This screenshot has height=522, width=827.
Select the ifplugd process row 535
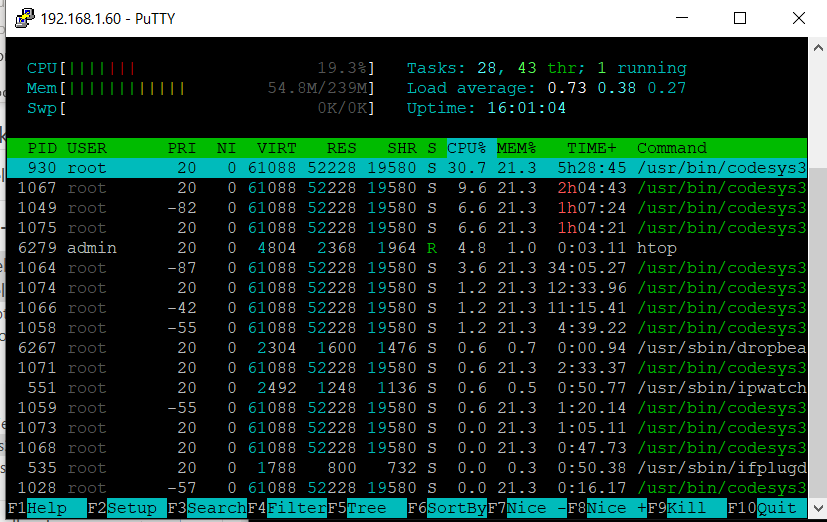(407, 469)
